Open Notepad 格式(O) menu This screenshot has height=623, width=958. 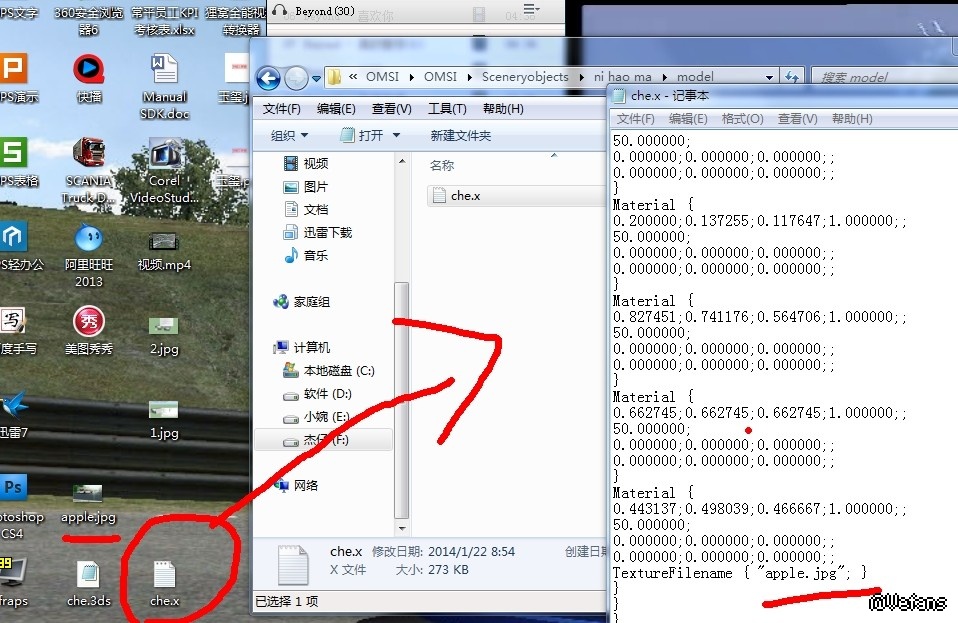tap(742, 118)
